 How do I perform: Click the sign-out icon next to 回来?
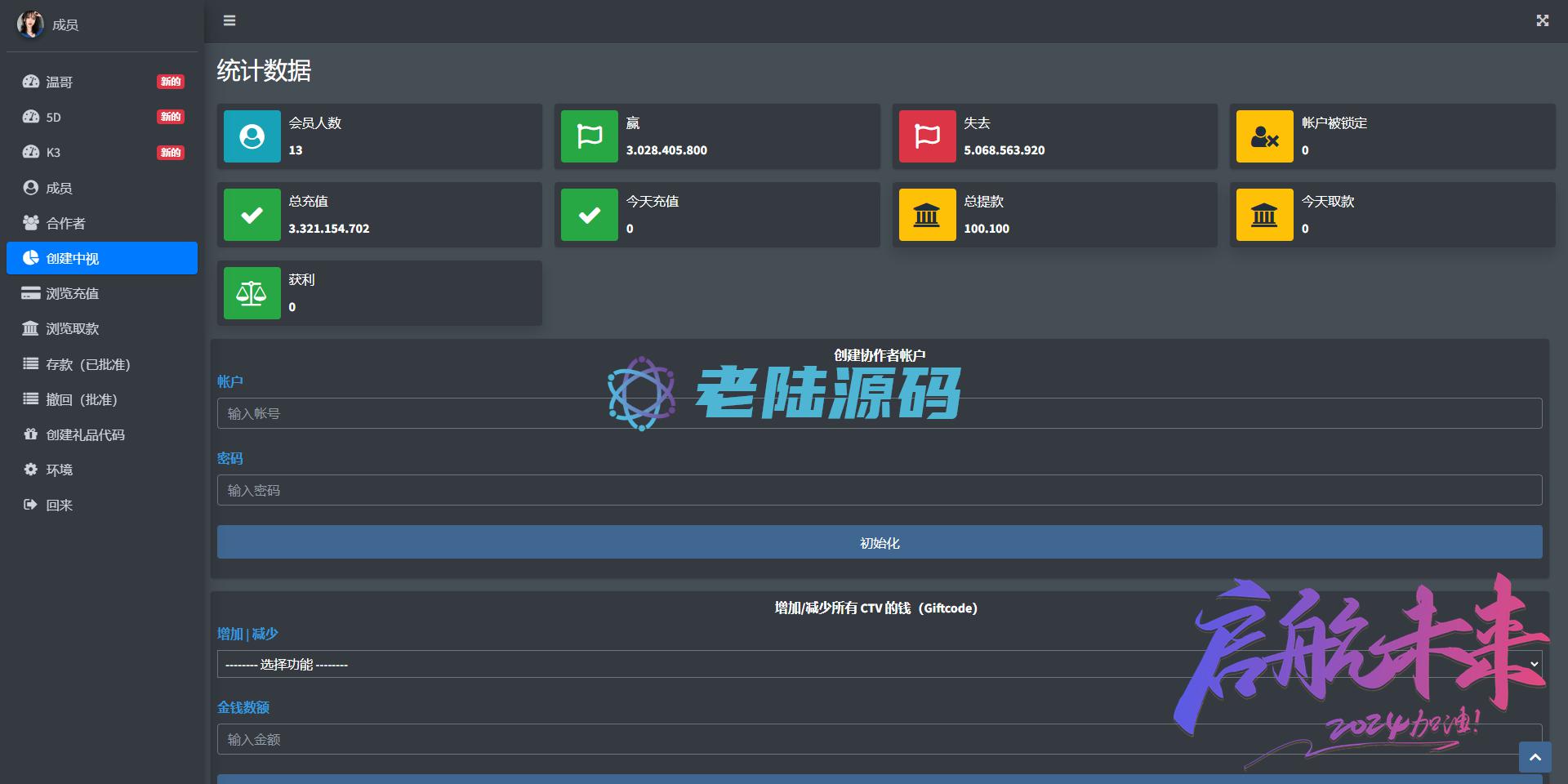[31, 505]
